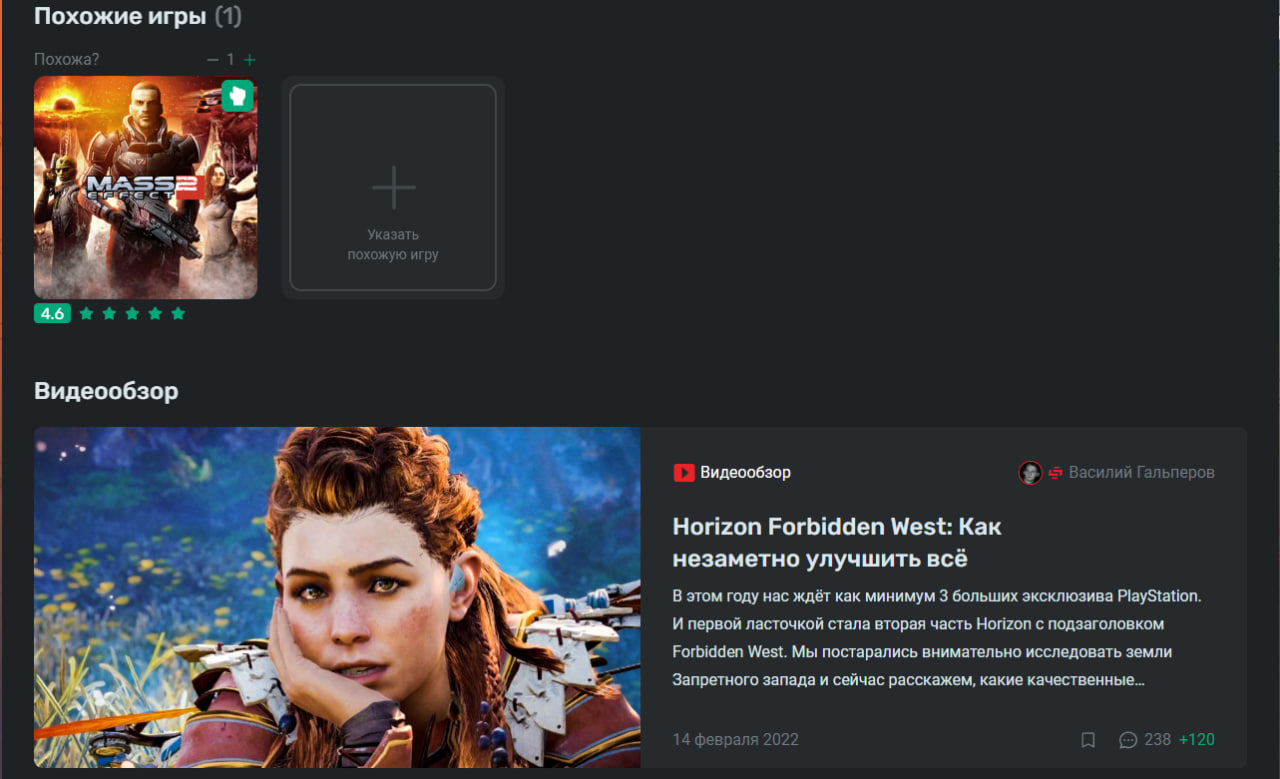Click the minus vote button beside "Похожа?"
The width and height of the screenshot is (1280, 779).
pos(212,60)
